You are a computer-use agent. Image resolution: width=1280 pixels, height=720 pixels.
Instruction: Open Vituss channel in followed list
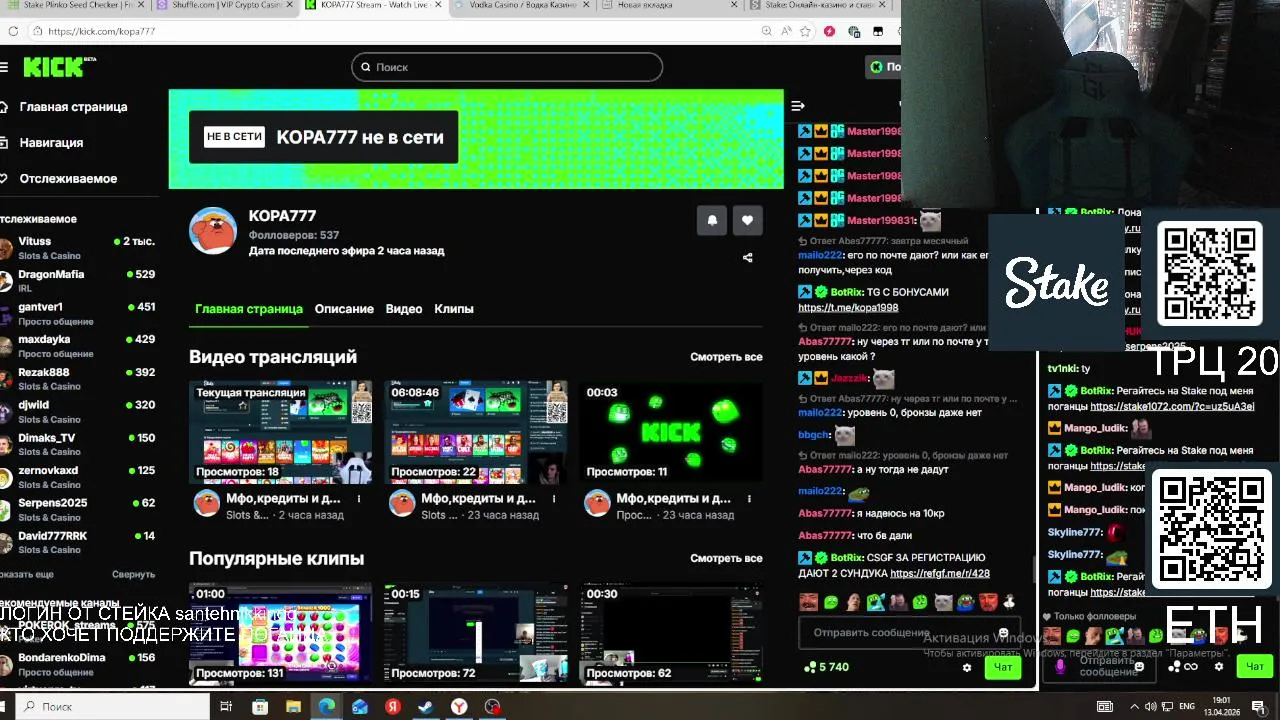coord(78,247)
